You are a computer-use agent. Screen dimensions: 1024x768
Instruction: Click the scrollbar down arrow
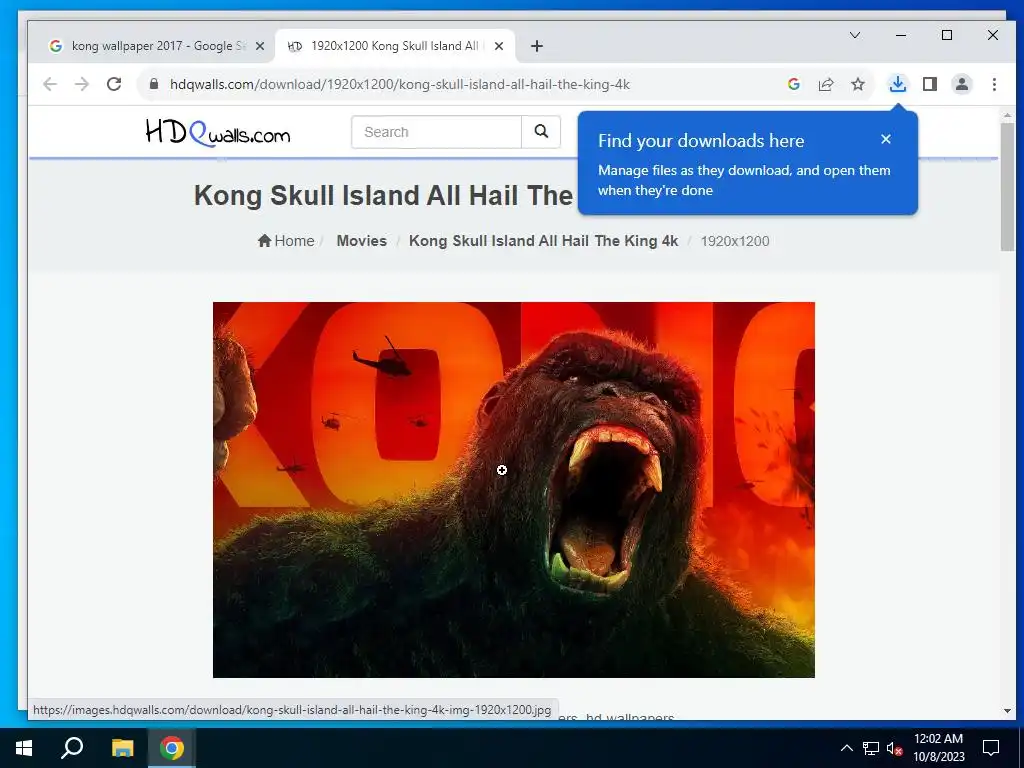[1007, 711]
